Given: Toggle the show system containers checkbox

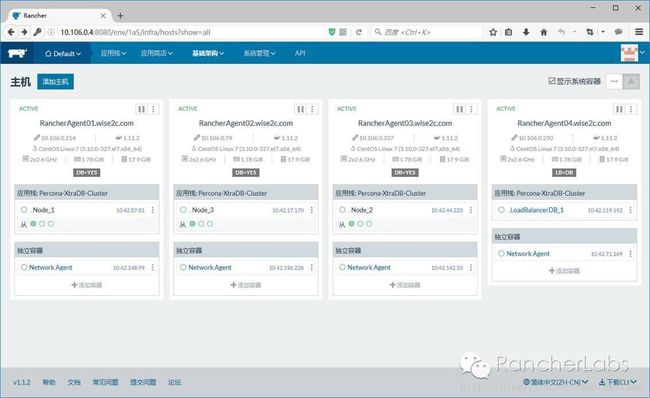Looking at the screenshot, I should [x=552, y=81].
